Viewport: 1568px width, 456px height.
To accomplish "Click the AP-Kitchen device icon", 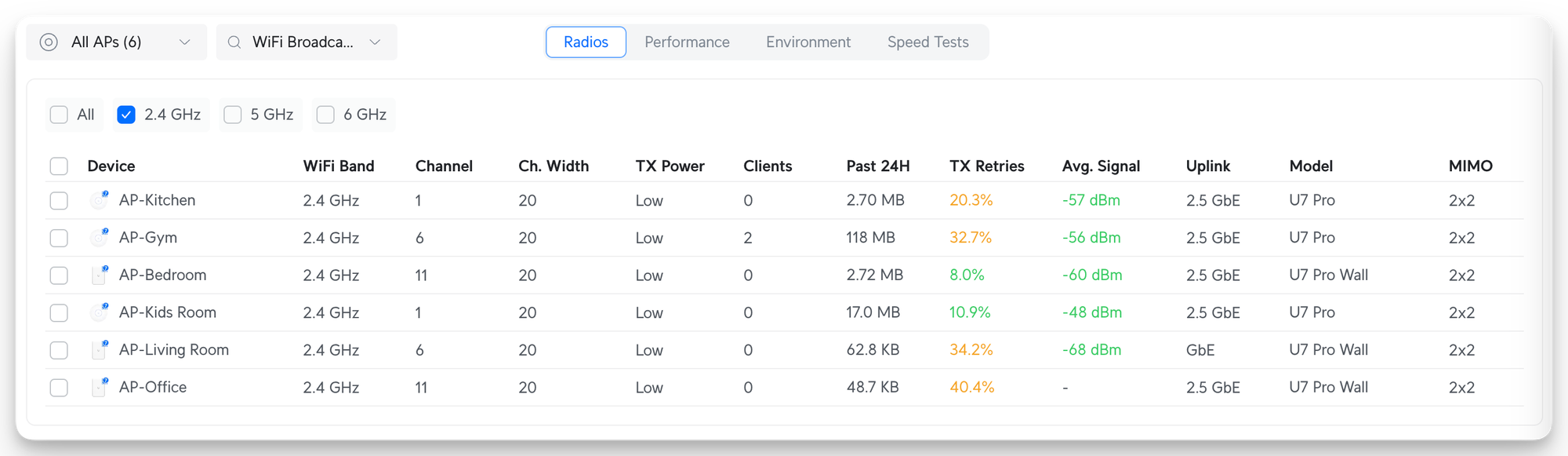I will pos(100,200).
